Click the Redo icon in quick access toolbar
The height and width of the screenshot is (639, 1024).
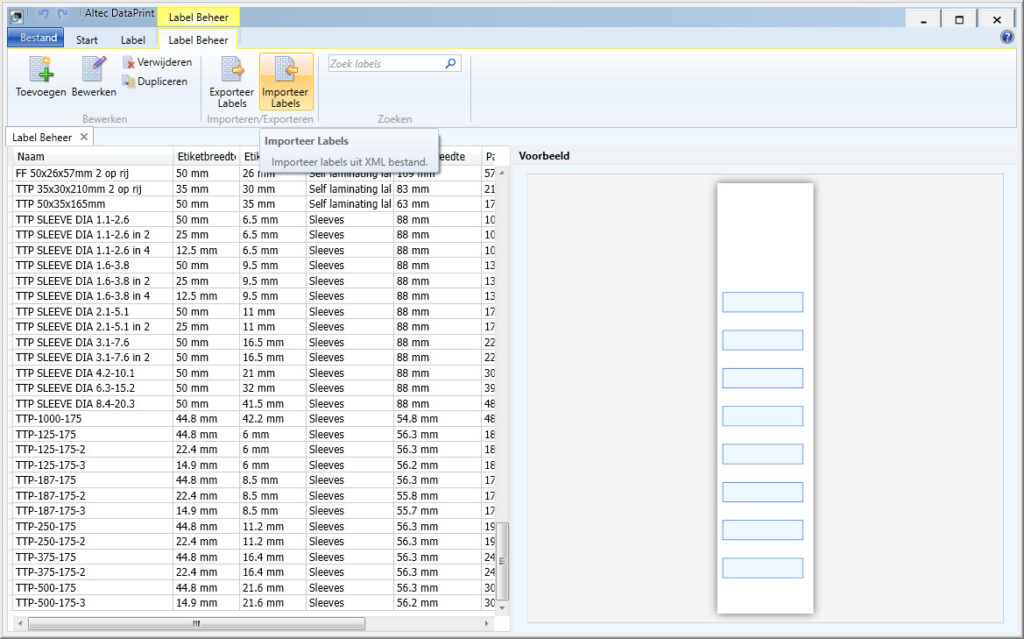(60, 15)
